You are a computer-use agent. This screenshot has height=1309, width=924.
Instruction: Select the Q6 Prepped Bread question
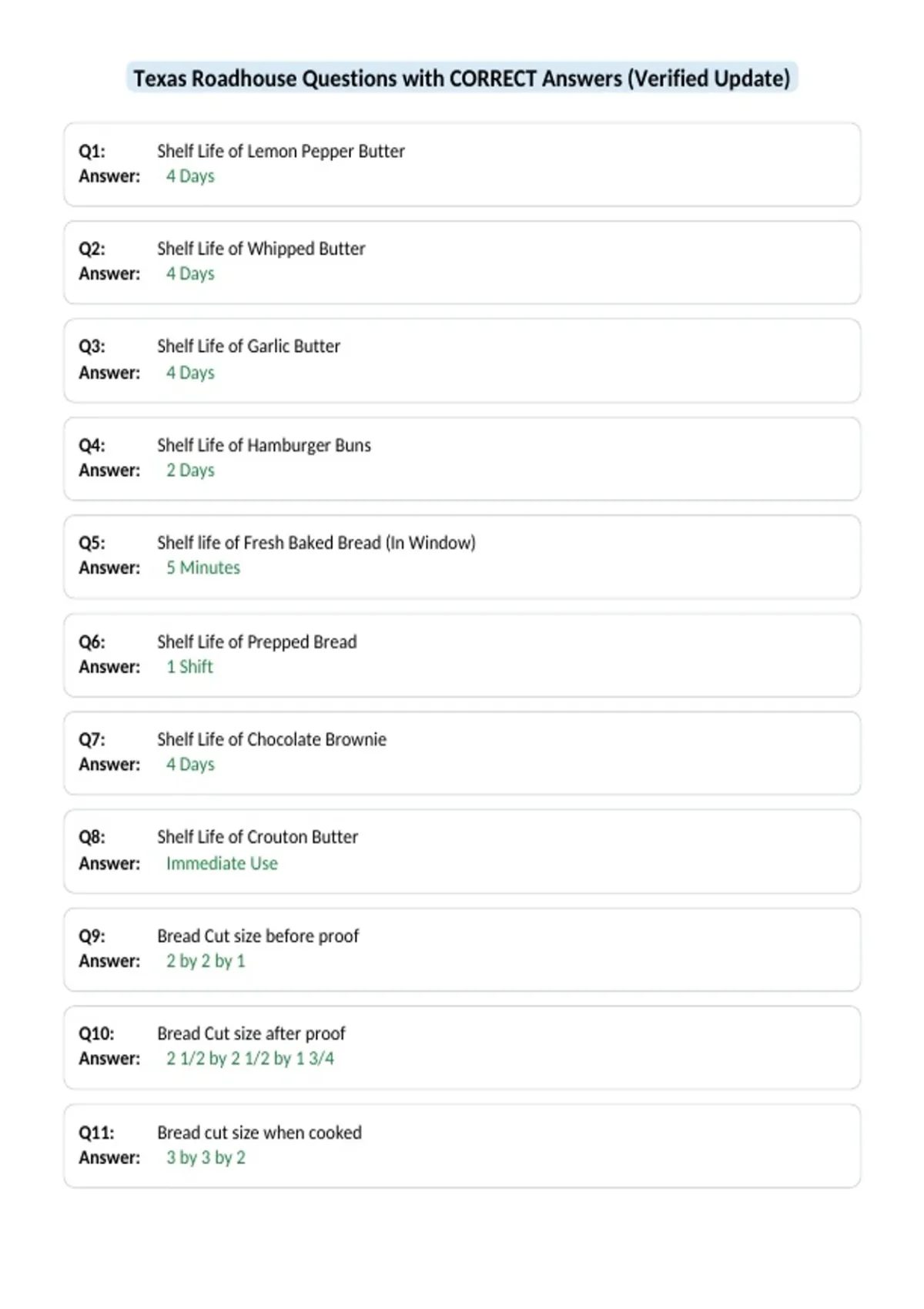257,642
